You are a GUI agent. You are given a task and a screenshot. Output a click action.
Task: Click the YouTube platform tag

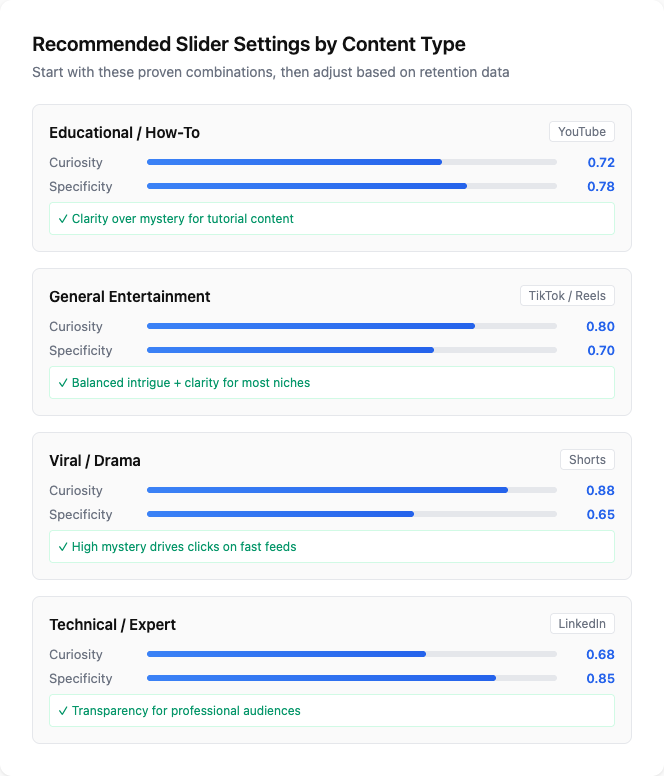[582, 132]
